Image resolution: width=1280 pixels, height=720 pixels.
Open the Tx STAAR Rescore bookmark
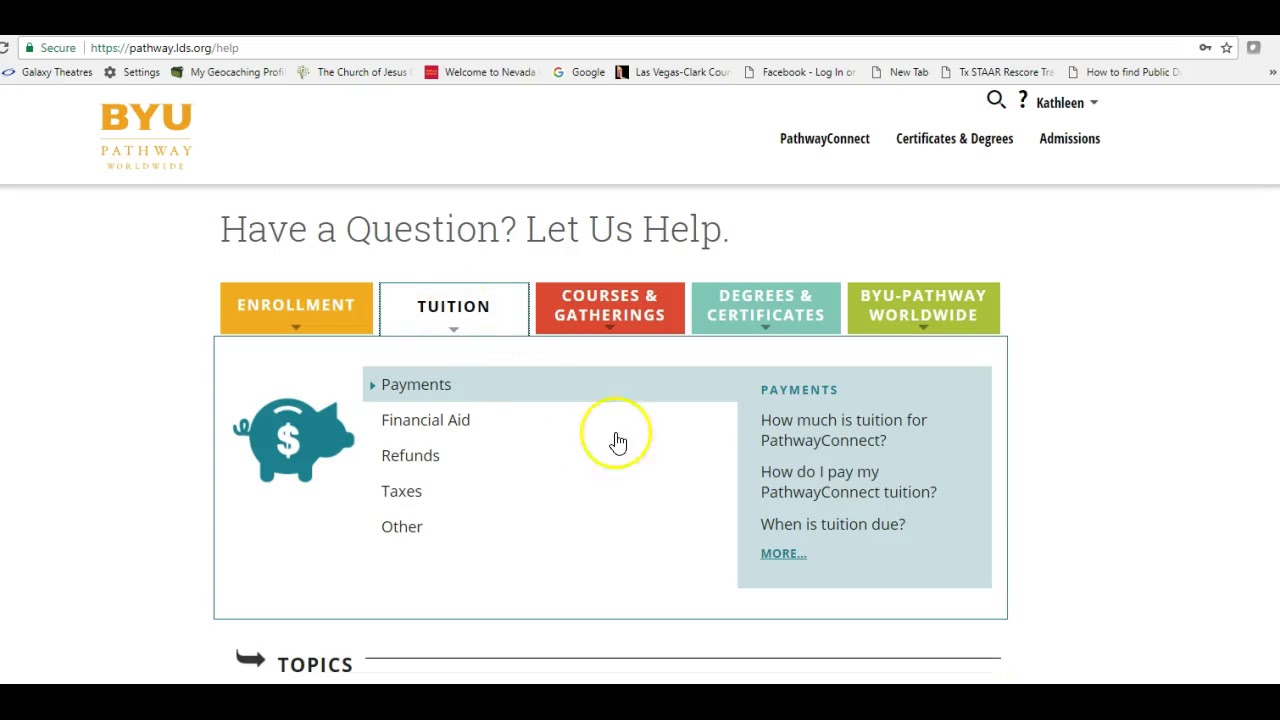point(997,72)
